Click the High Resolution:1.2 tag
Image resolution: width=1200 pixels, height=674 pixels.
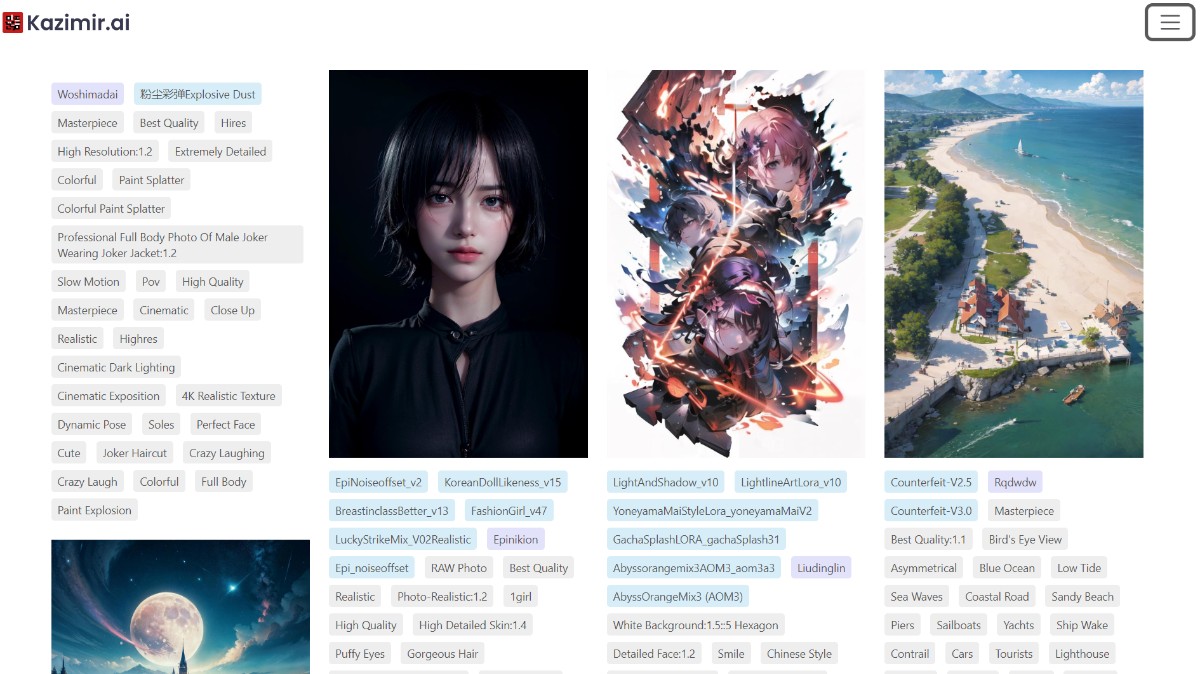pyautogui.click(x=105, y=152)
